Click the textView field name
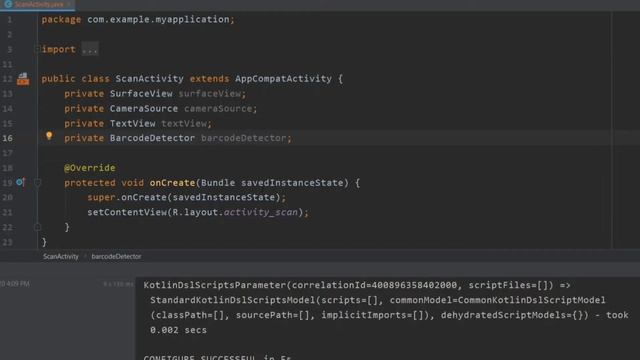Viewport: 640px width, 360px height. coord(184,123)
